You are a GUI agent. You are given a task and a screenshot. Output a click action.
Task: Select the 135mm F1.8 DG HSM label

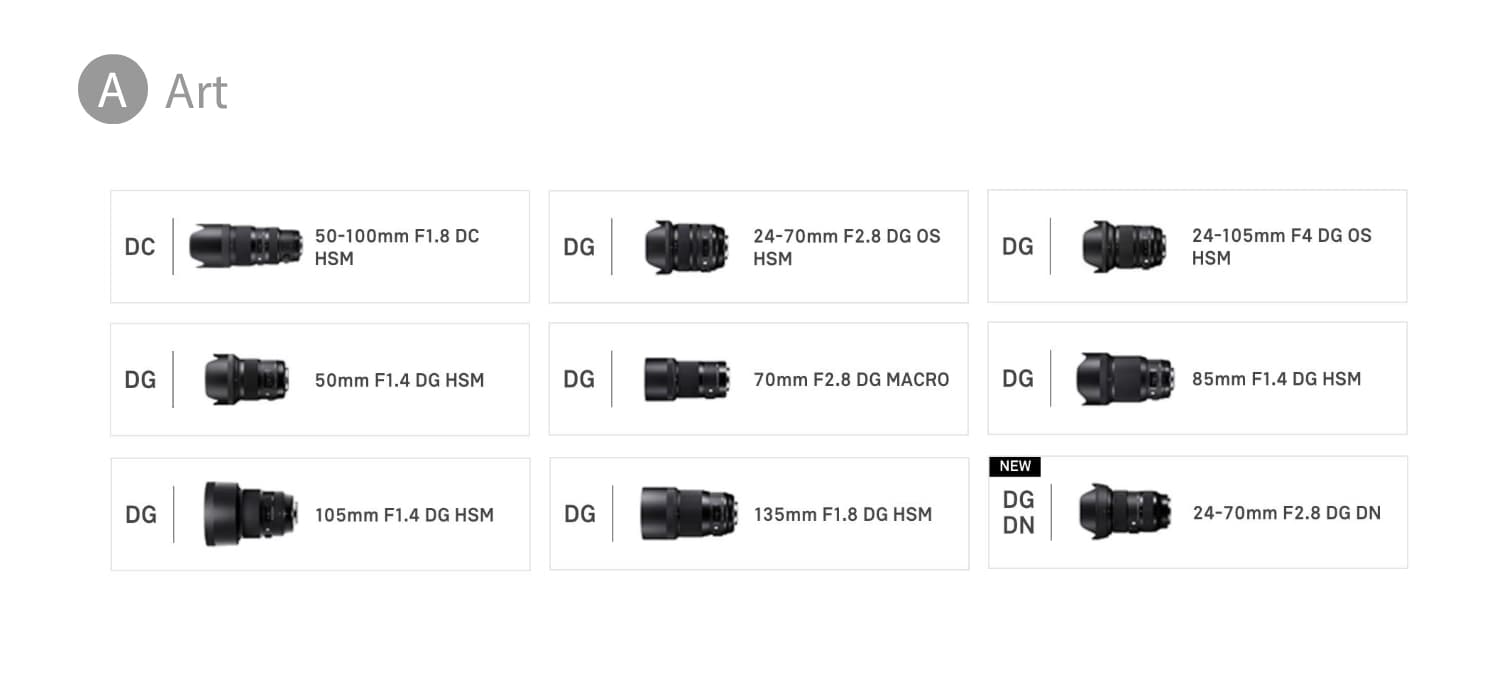tap(843, 514)
